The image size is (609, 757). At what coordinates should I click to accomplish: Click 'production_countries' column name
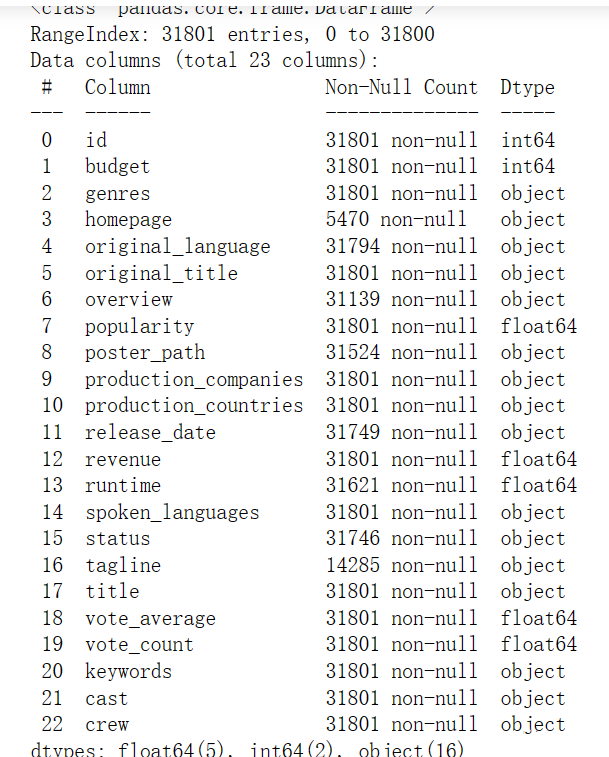pyautogui.click(x=194, y=406)
